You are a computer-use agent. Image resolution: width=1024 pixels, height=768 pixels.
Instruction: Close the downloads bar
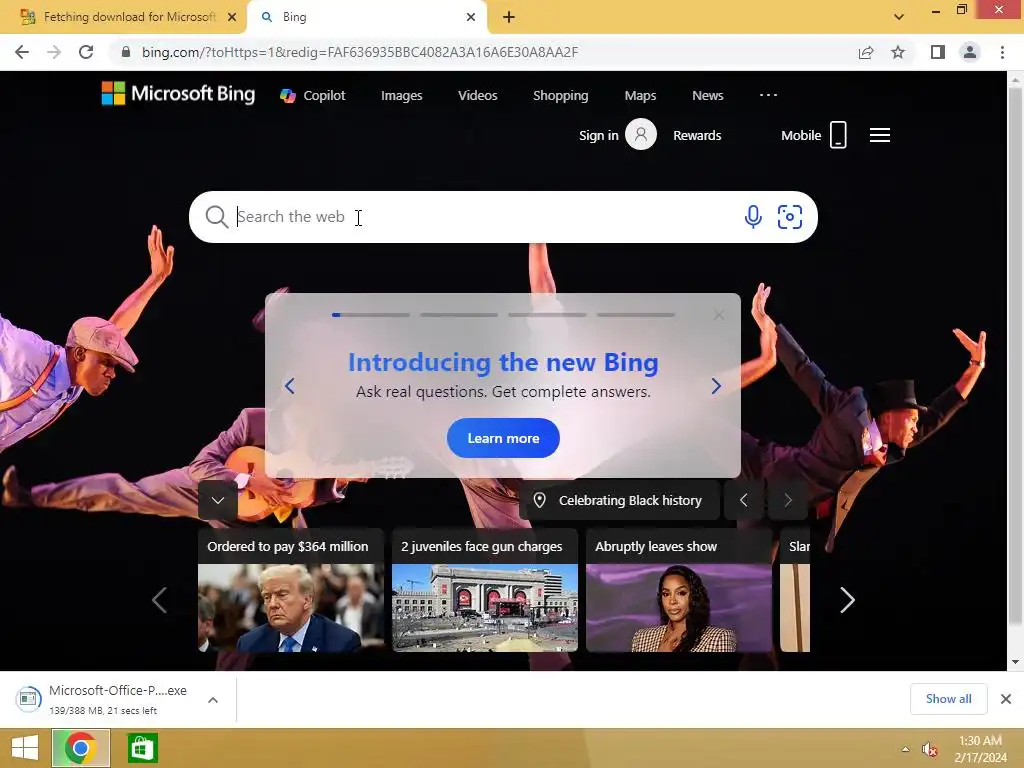point(1006,699)
